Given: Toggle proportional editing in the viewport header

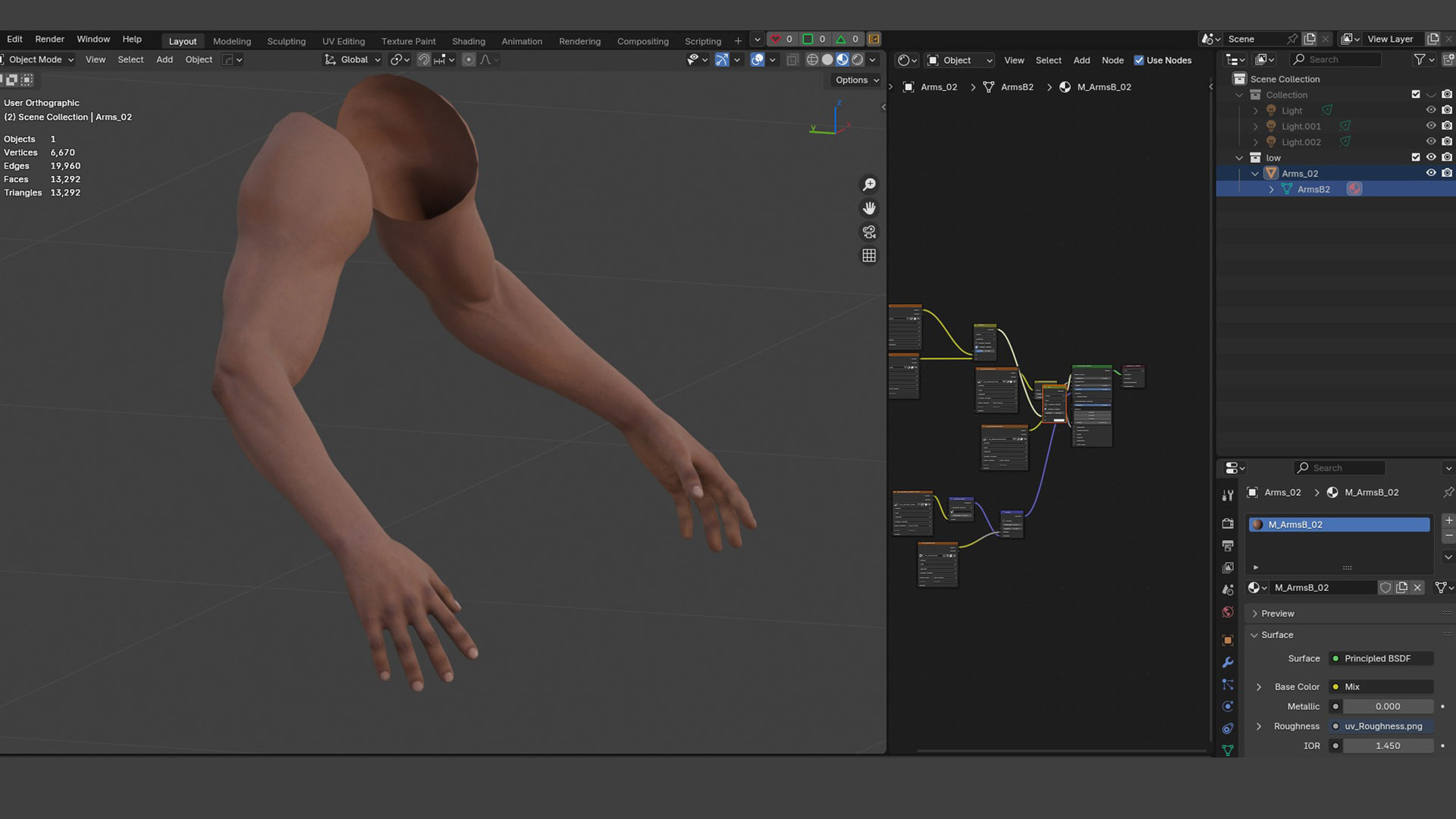Looking at the screenshot, I should (x=469, y=59).
